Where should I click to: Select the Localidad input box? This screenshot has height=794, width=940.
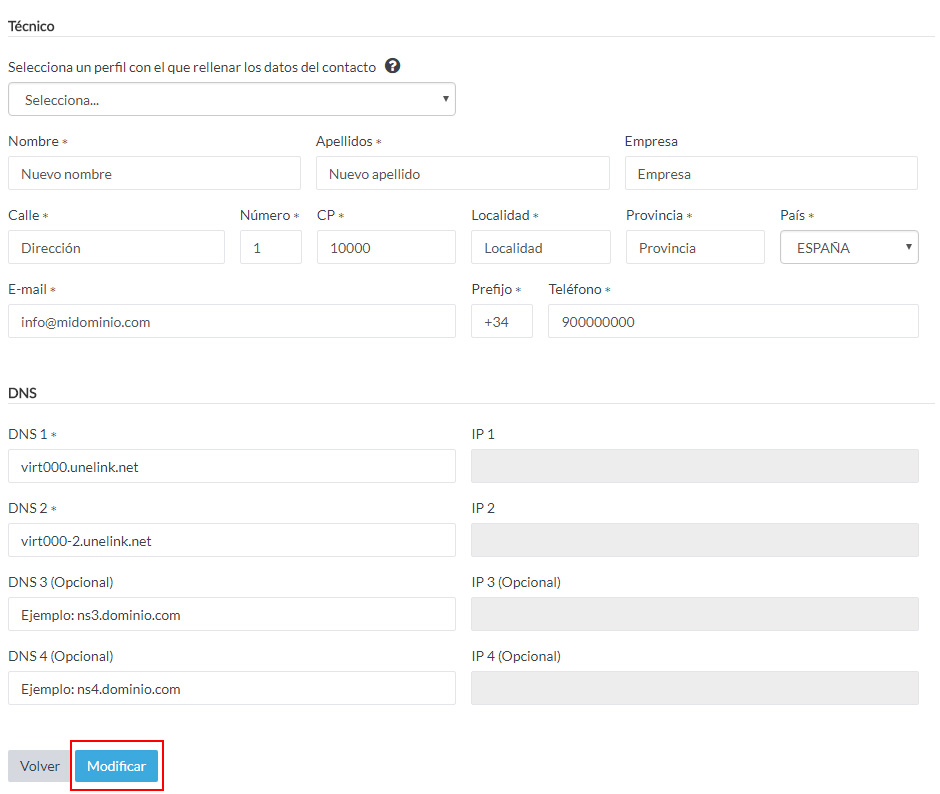540,248
